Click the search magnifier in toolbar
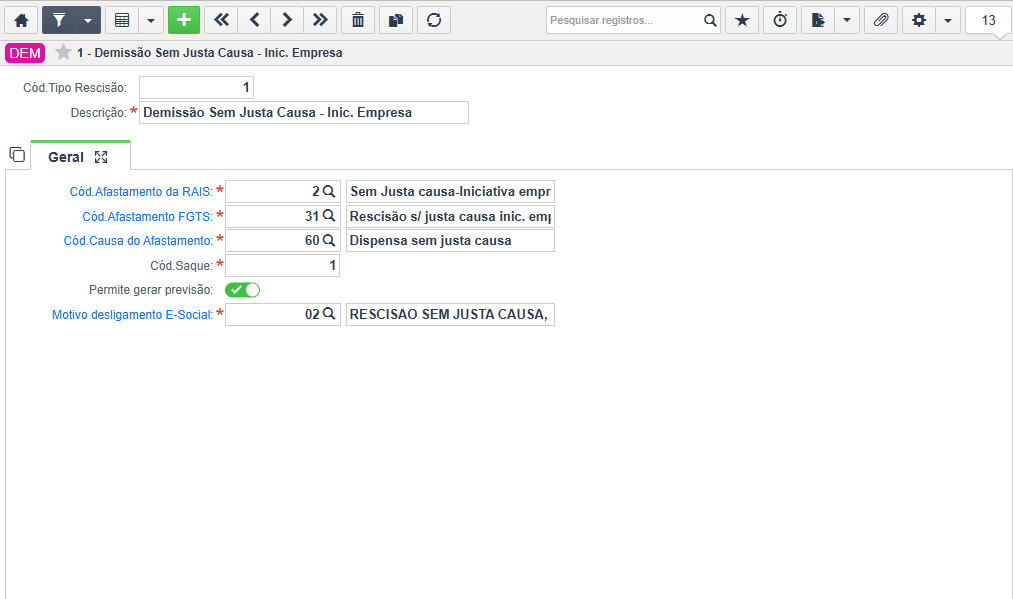 pyautogui.click(x=710, y=20)
